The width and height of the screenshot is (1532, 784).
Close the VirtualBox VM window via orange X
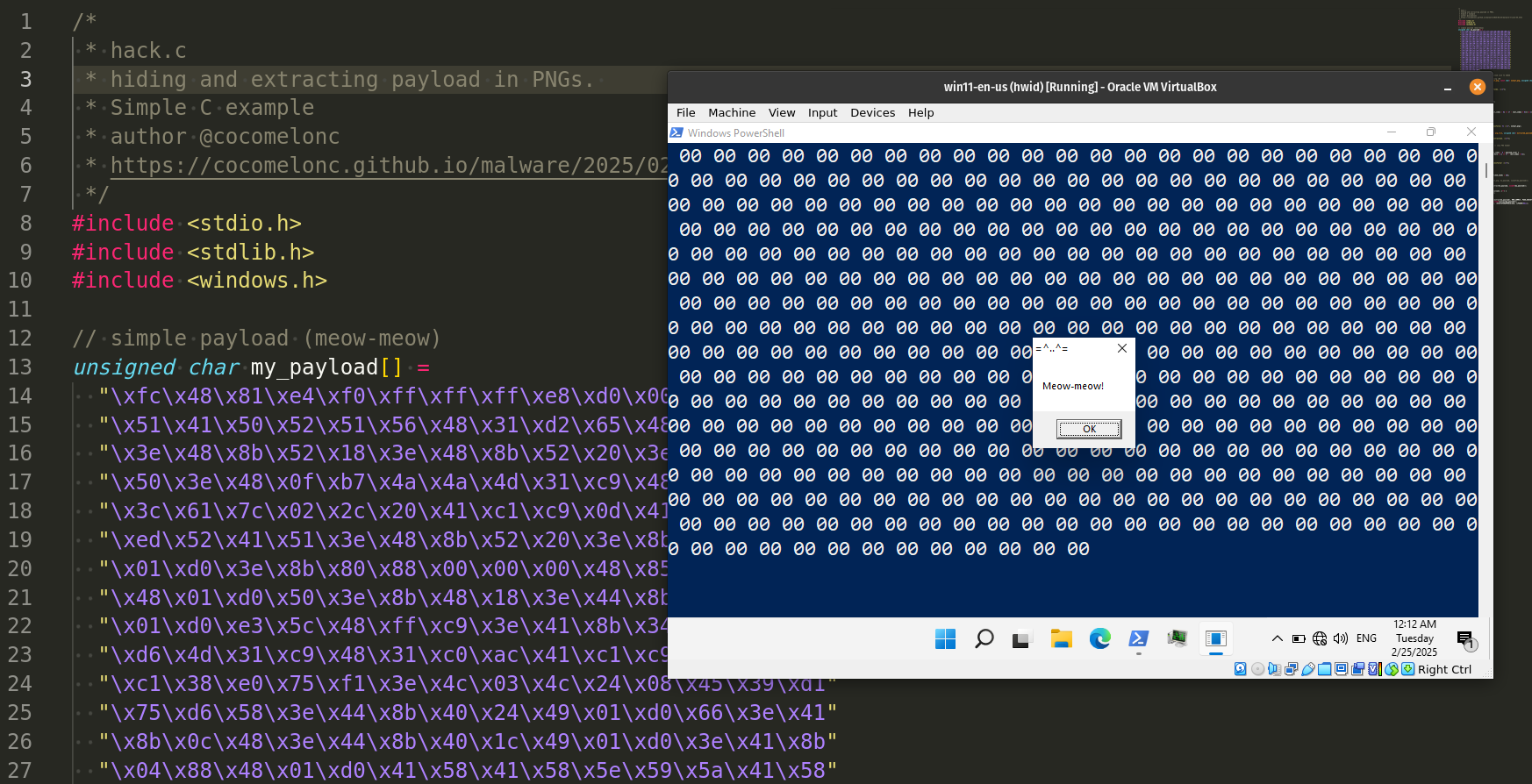(x=1478, y=87)
